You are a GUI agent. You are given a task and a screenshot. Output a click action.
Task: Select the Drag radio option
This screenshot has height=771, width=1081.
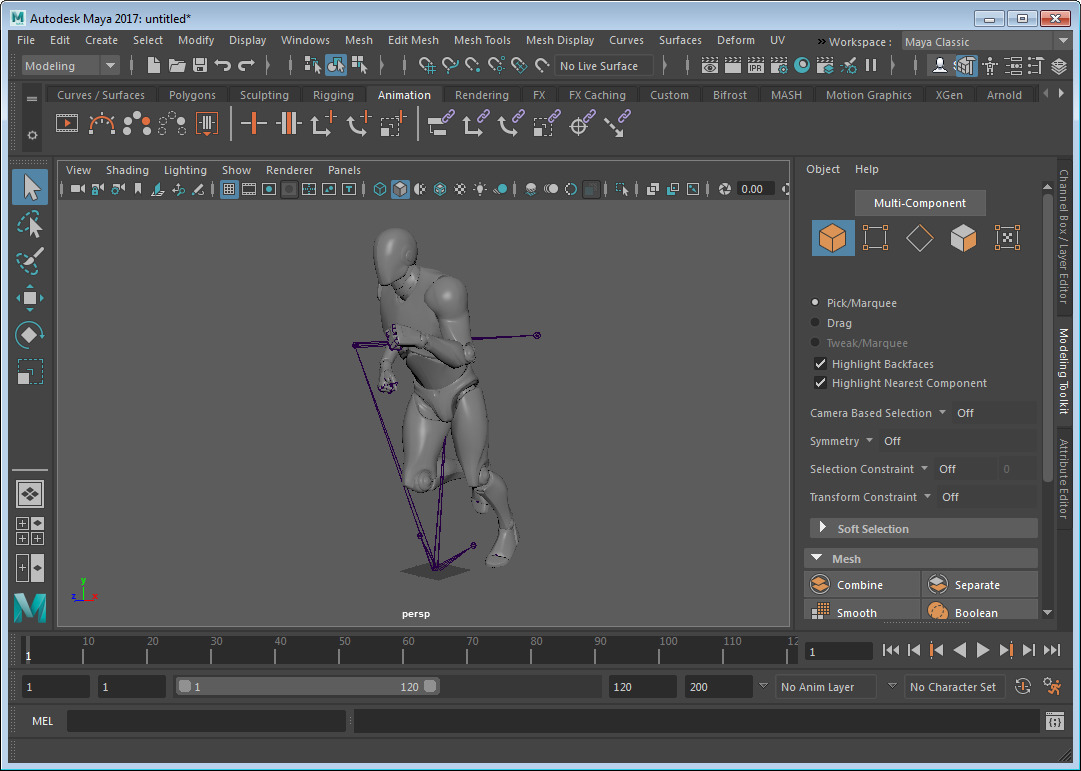pyautogui.click(x=816, y=323)
